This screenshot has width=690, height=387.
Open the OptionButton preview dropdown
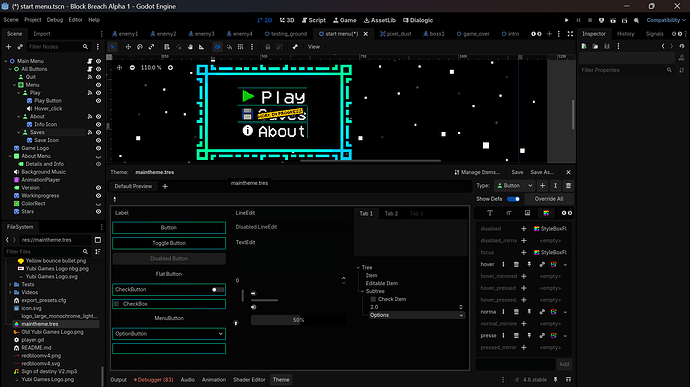[169, 334]
